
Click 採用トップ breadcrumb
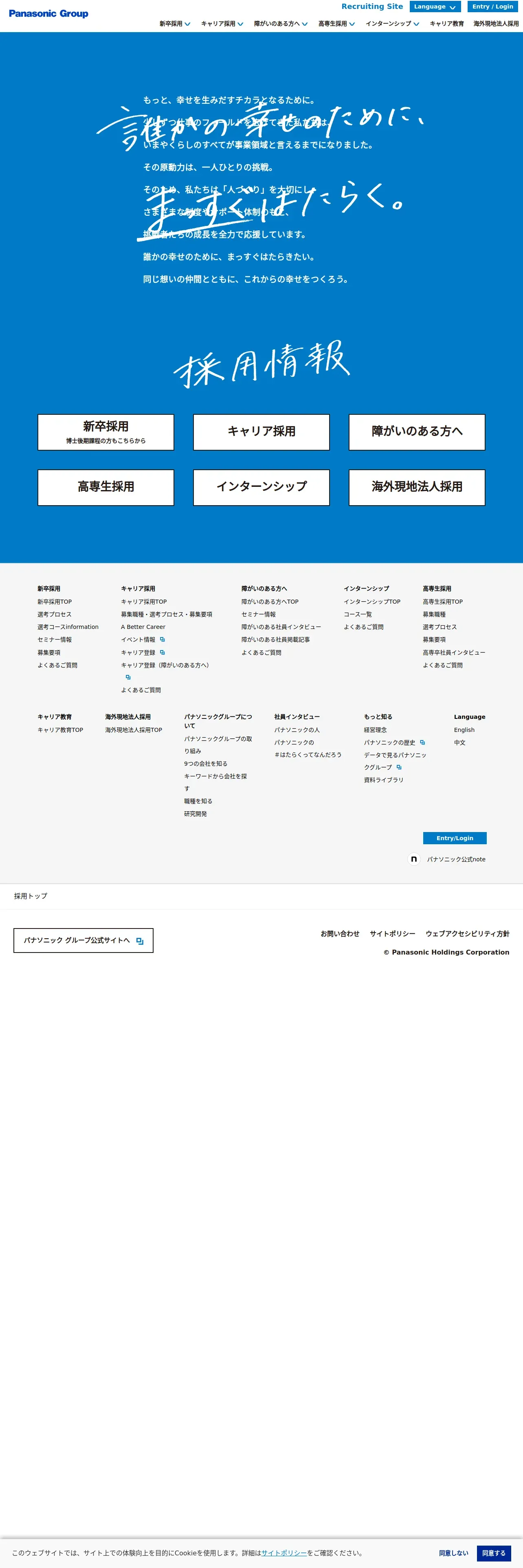[x=31, y=896]
